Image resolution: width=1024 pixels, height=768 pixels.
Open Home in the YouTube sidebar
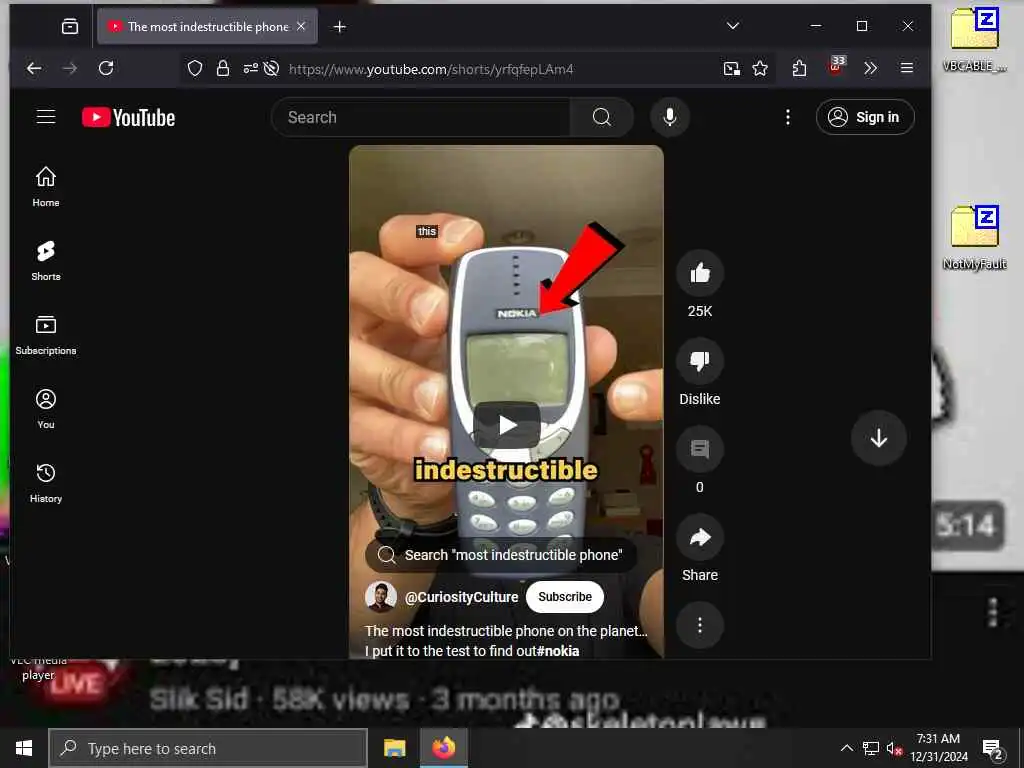(46, 187)
